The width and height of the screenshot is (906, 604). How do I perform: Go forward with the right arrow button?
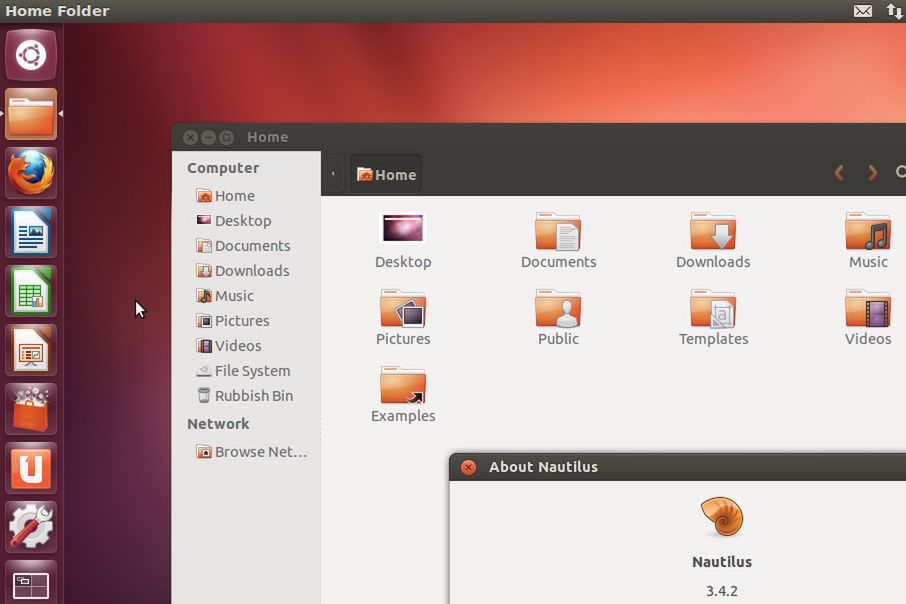(x=872, y=172)
